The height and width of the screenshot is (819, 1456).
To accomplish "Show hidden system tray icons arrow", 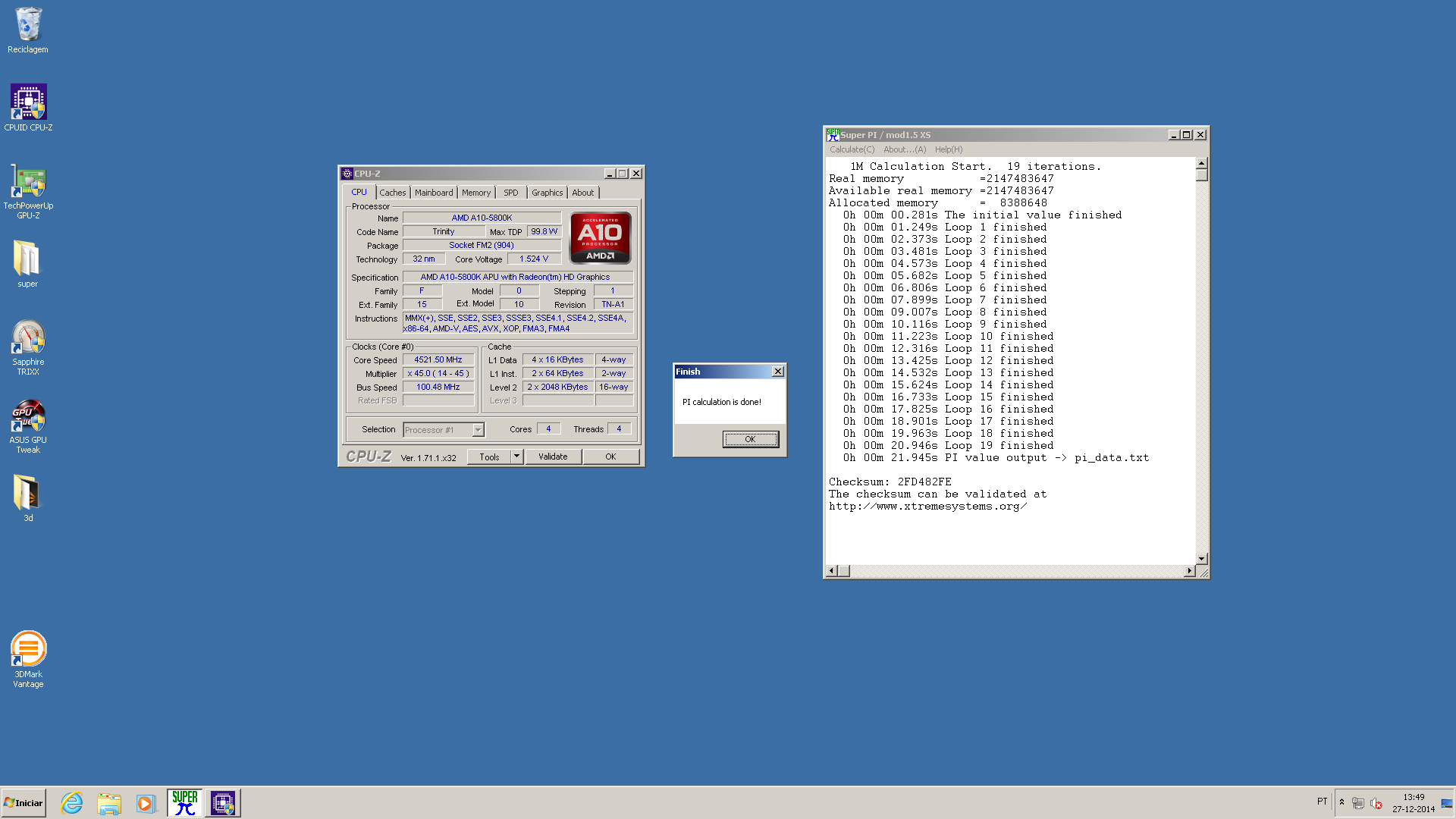I will [x=1341, y=802].
